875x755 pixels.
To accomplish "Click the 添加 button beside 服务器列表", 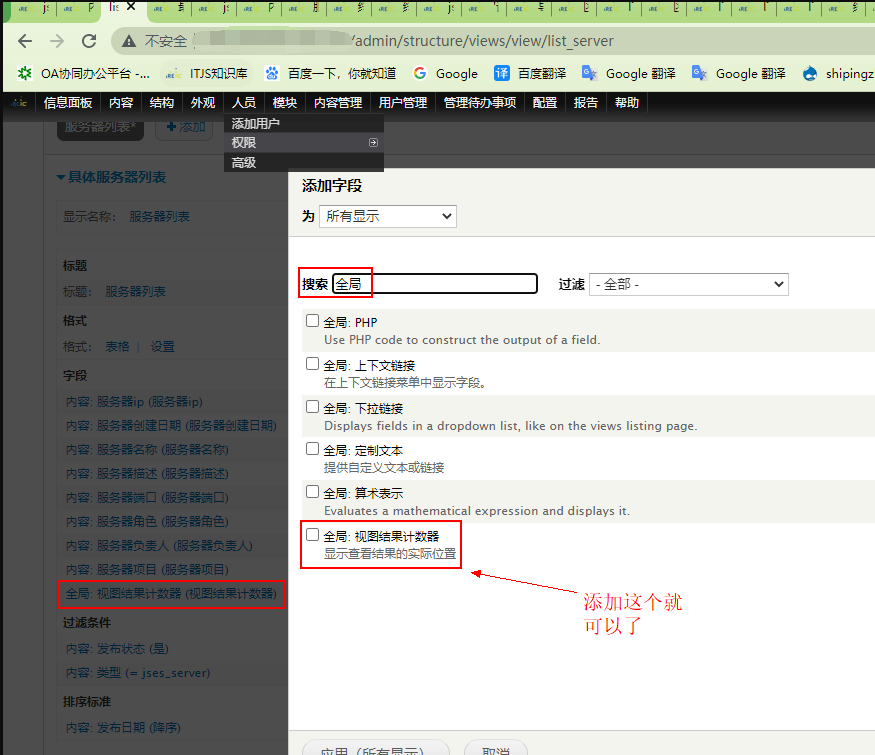I will [184, 127].
